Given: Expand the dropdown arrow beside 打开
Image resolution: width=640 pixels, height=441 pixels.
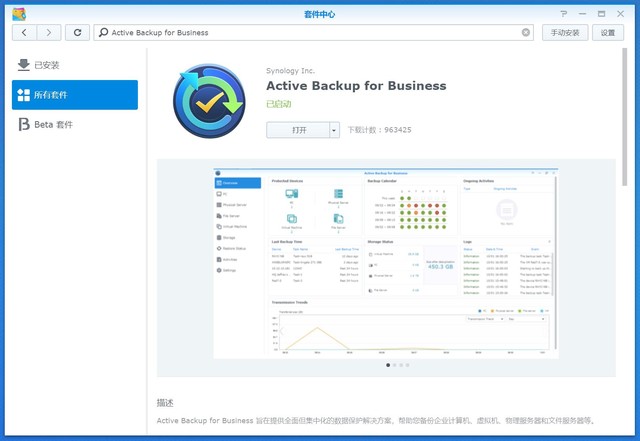Looking at the screenshot, I should pyautogui.click(x=334, y=130).
